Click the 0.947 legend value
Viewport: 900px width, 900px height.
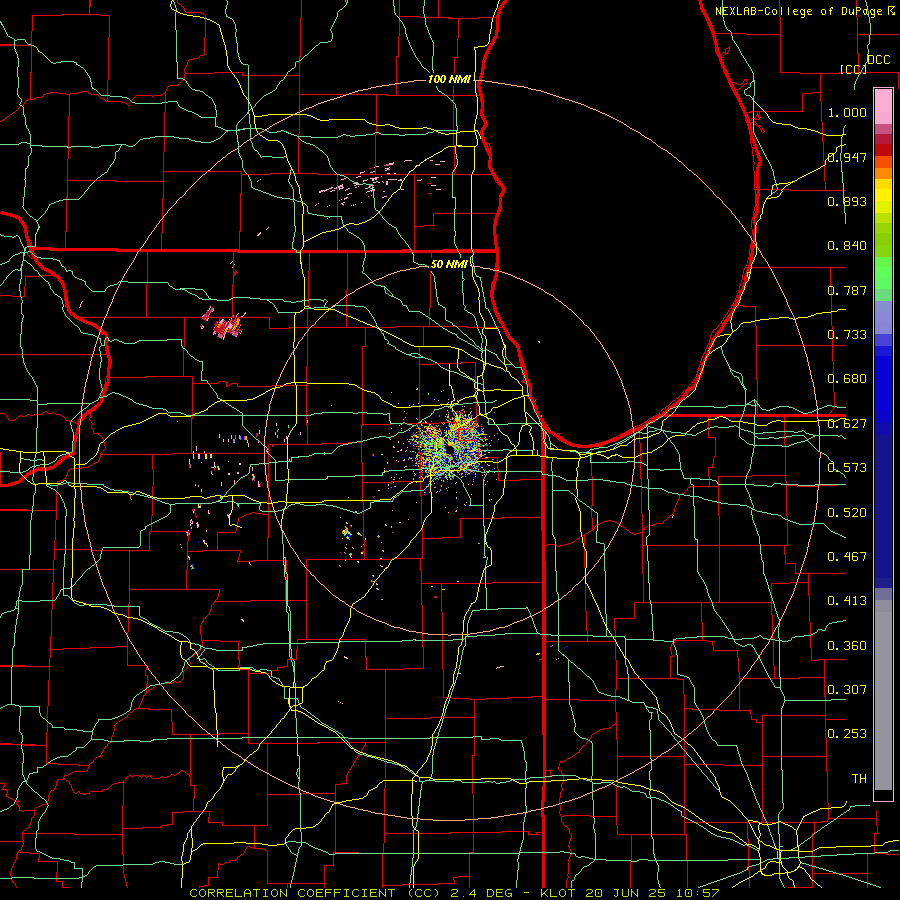[x=847, y=157]
